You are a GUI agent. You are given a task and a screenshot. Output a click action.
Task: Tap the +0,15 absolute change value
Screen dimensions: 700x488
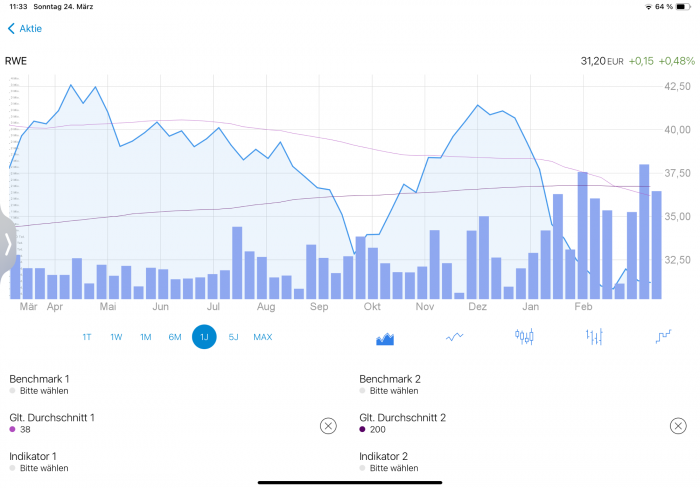point(641,61)
